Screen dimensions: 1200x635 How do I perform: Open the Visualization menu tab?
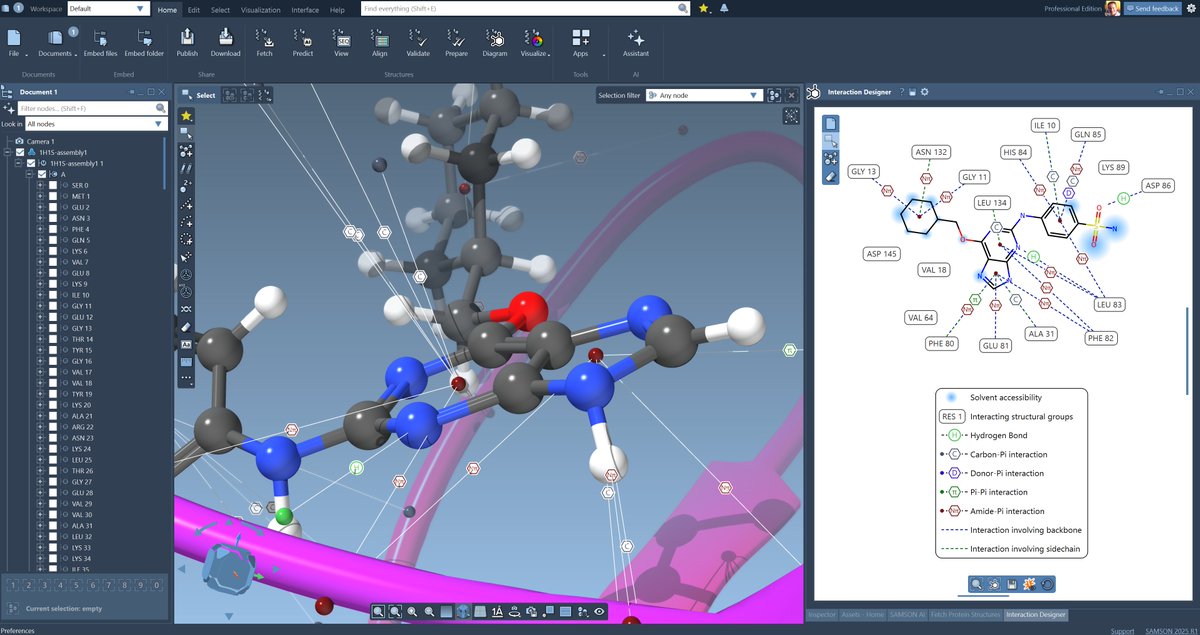pos(261,9)
